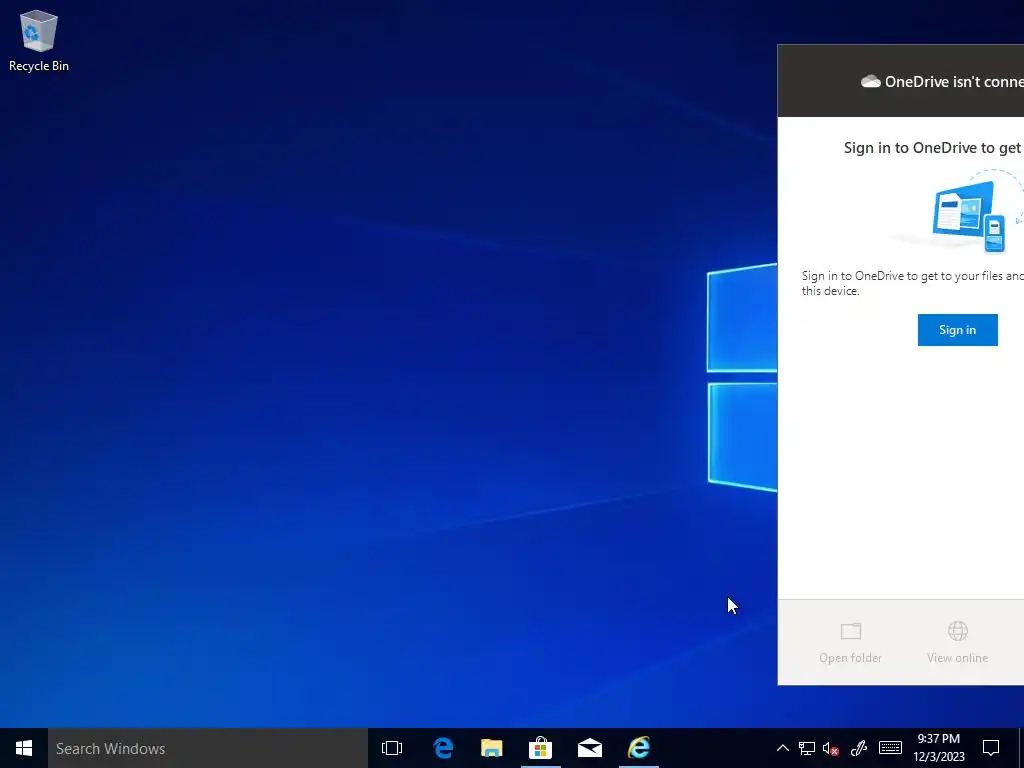
Task: Open File Explorer from taskbar
Action: tap(492, 748)
